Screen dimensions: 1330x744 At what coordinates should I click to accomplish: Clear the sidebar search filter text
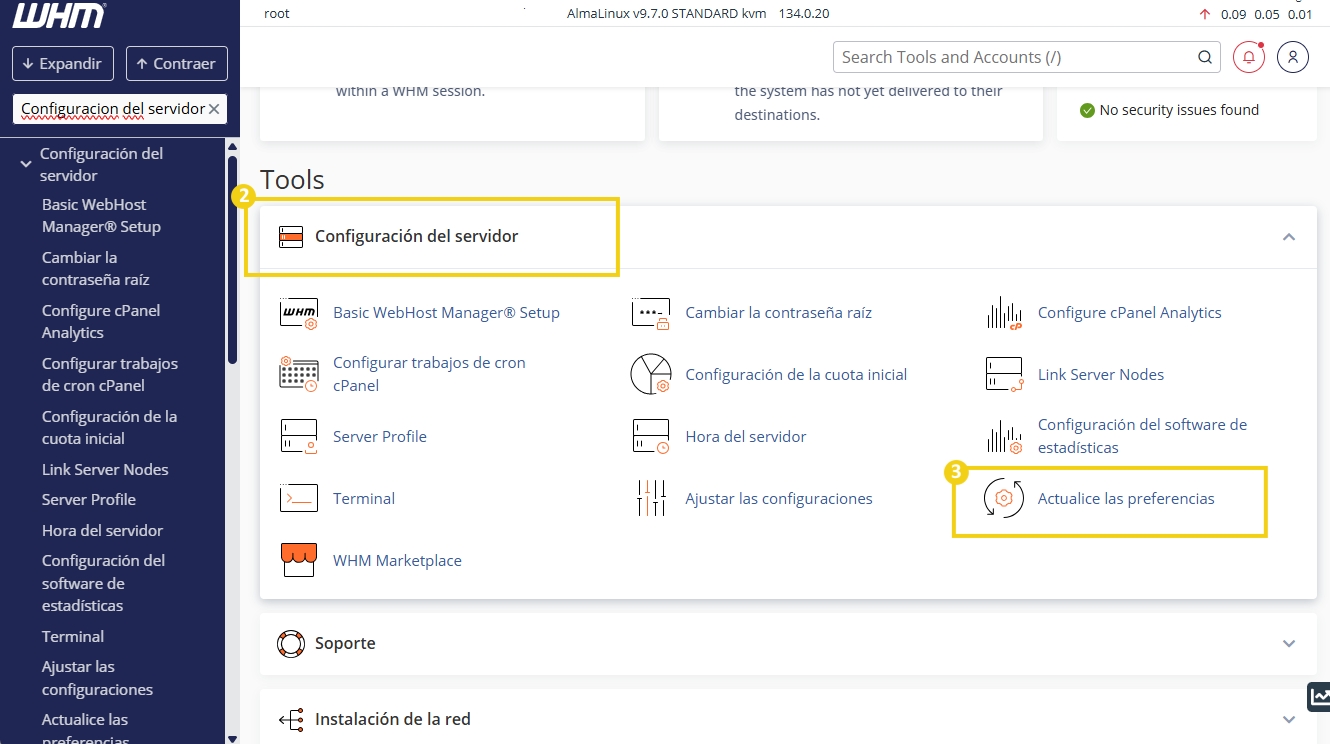(214, 109)
